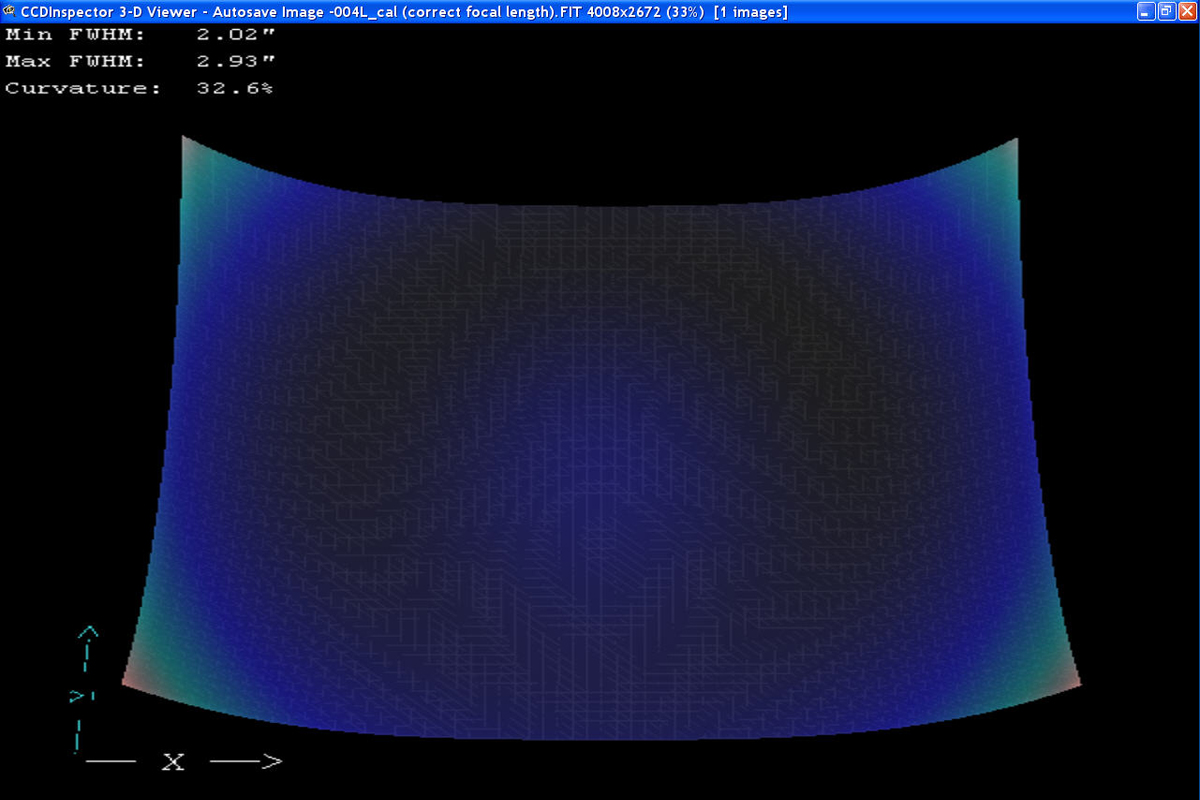Select the Curvature 32.6% reading
Viewport: 1200px width, 800px height.
pos(236,88)
